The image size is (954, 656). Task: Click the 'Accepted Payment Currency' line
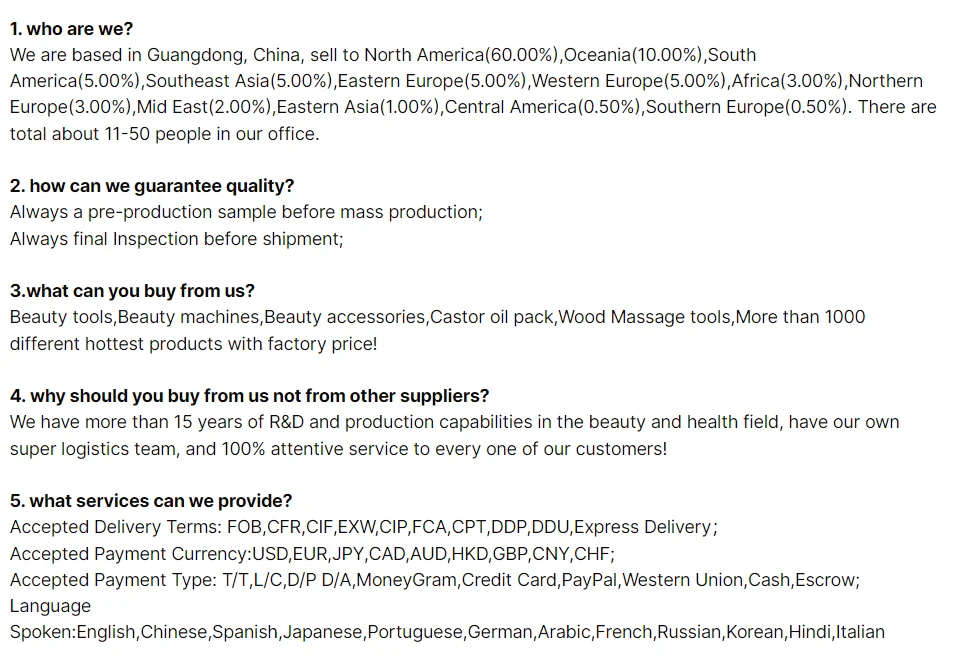tap(312, 554)
